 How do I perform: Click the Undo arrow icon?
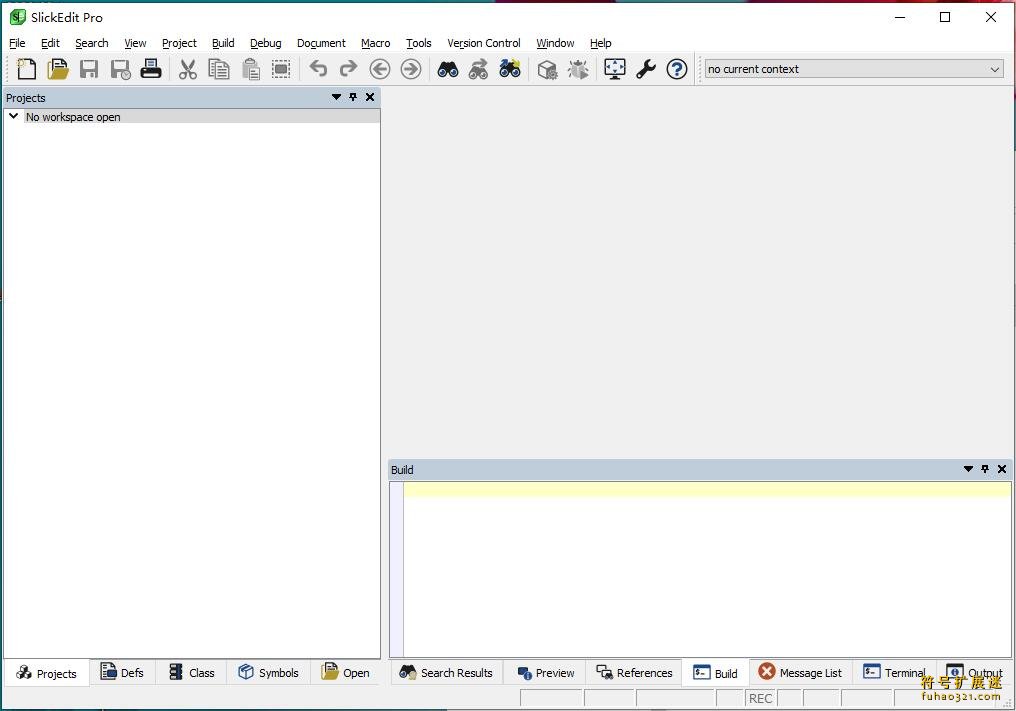[318, 69]
